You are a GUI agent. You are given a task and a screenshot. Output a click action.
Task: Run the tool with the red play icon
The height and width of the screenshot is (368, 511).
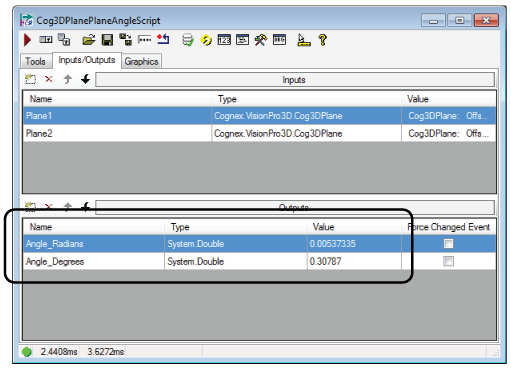(x=27, y=40)
